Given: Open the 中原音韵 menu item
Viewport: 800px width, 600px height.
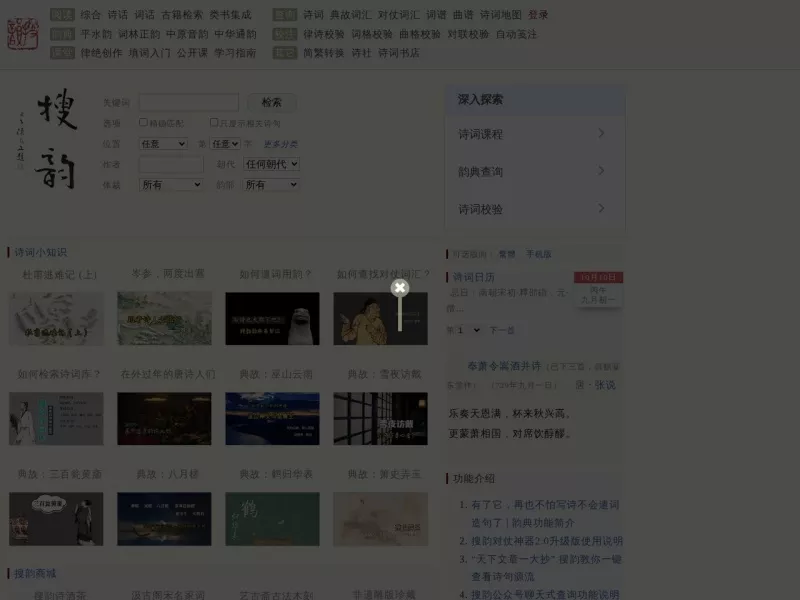Looking at the screenshot, I should pos(187,34).
